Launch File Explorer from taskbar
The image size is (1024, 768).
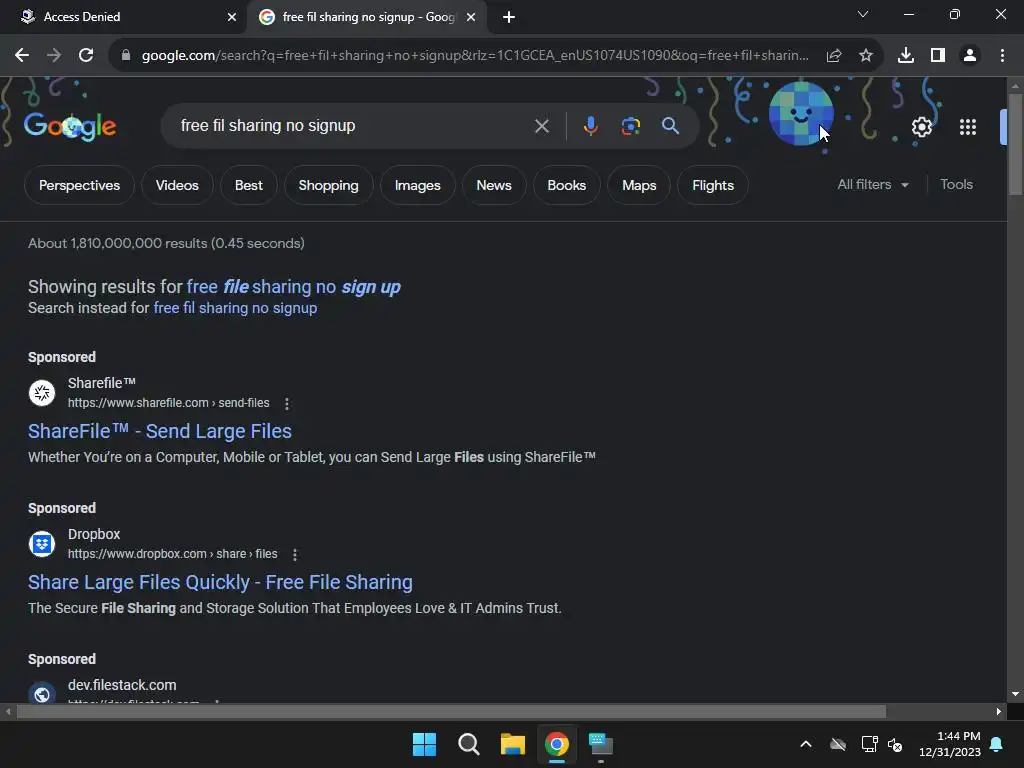point(513,744)
